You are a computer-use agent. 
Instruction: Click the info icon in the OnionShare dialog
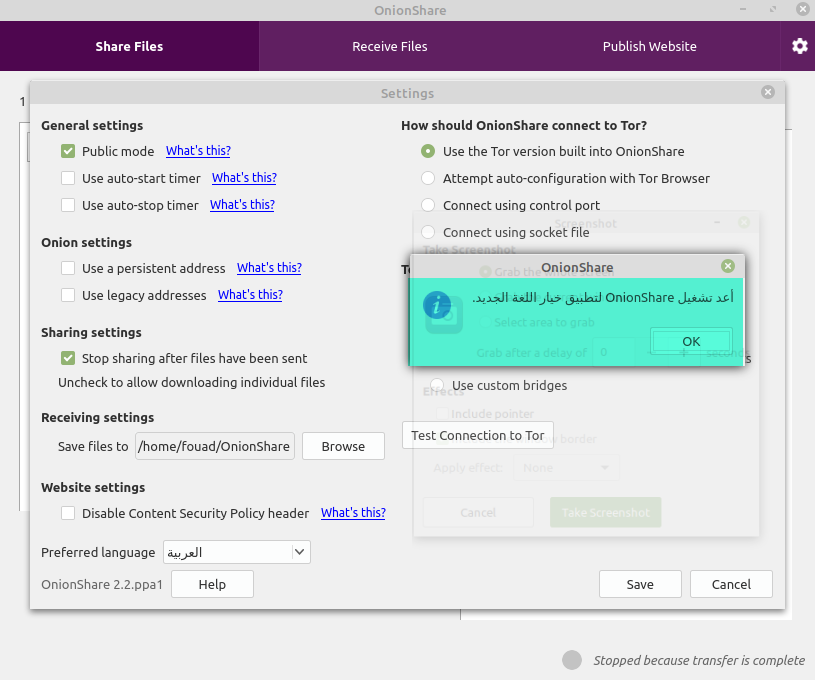click(437, 305)
